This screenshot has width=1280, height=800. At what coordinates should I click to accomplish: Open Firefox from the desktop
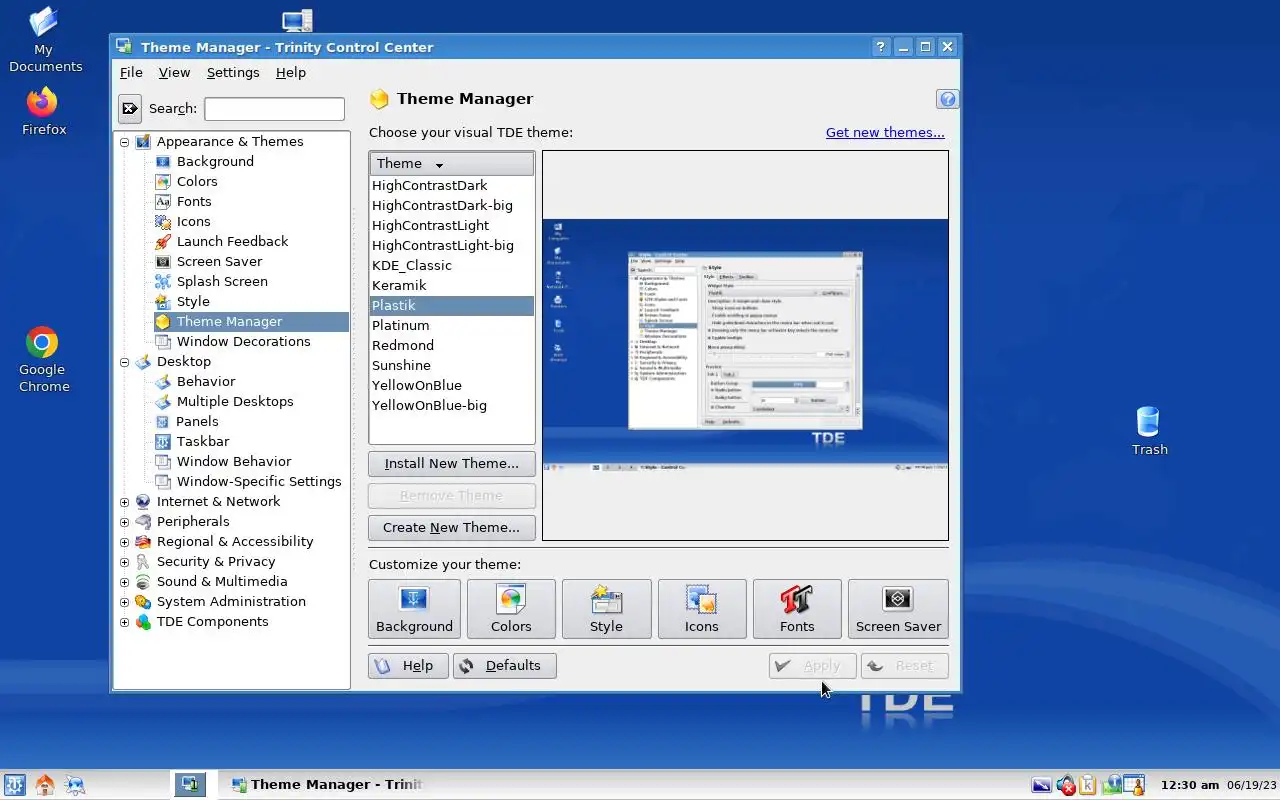pos(43,111)
